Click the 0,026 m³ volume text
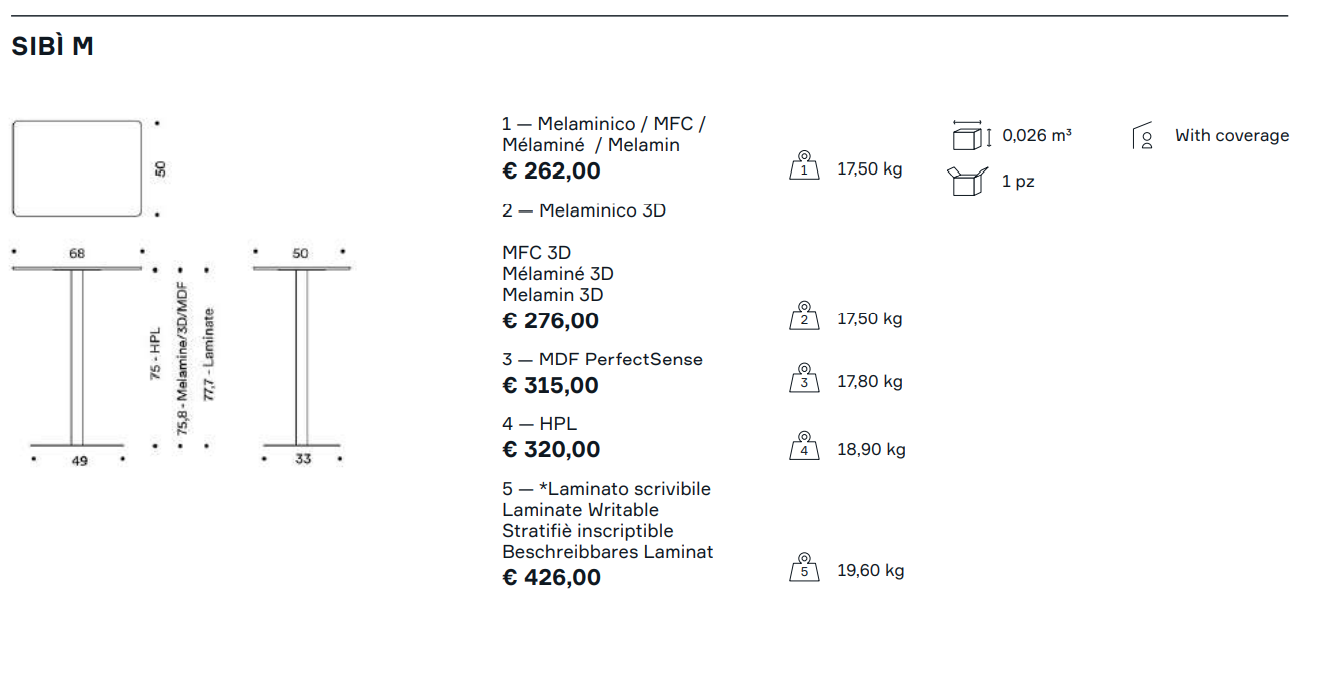 pos(1037,135)
